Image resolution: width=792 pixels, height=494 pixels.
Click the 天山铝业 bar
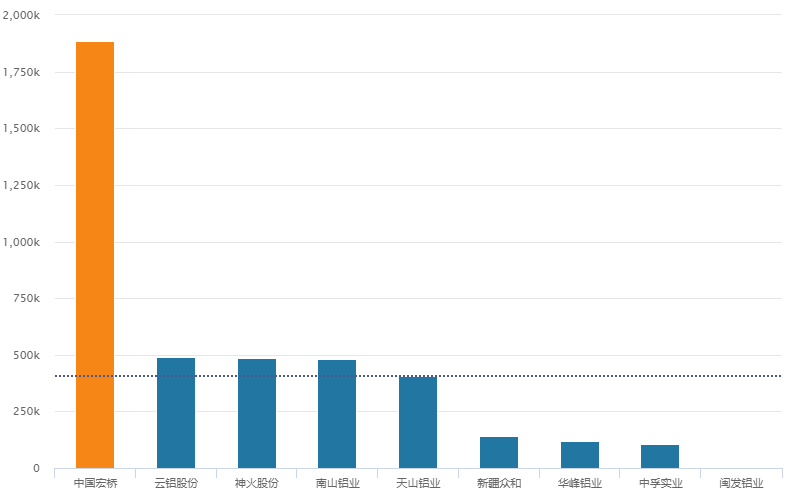pos(418,422)
